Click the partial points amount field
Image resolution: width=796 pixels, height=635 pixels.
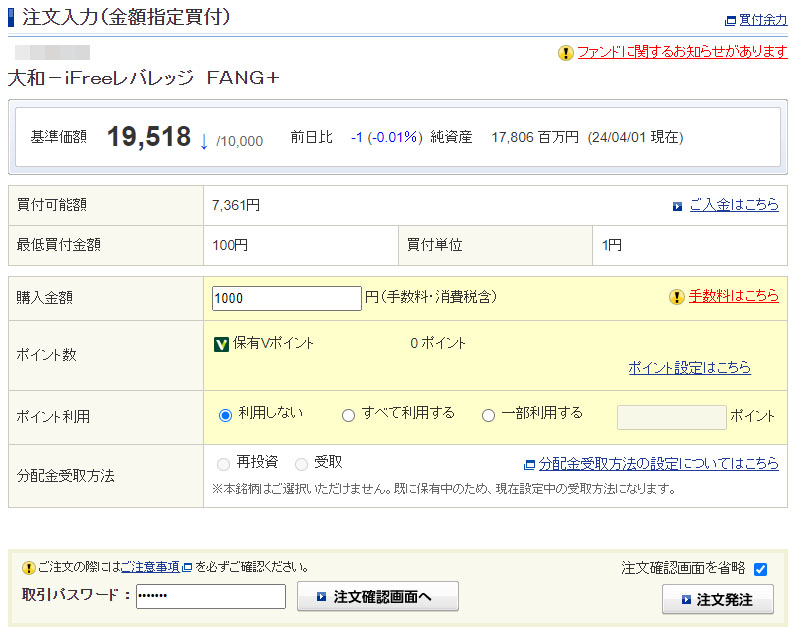click(671, 417)
